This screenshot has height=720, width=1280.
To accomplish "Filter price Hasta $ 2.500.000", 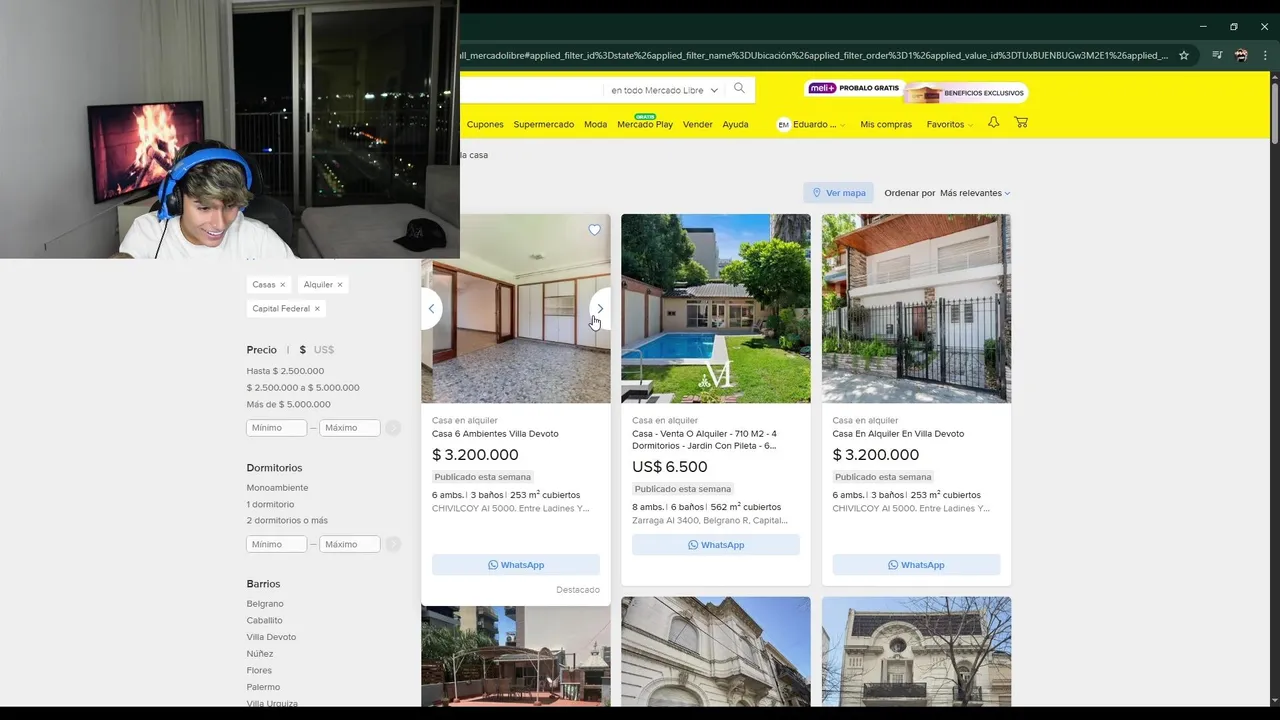I will point(285,371).
